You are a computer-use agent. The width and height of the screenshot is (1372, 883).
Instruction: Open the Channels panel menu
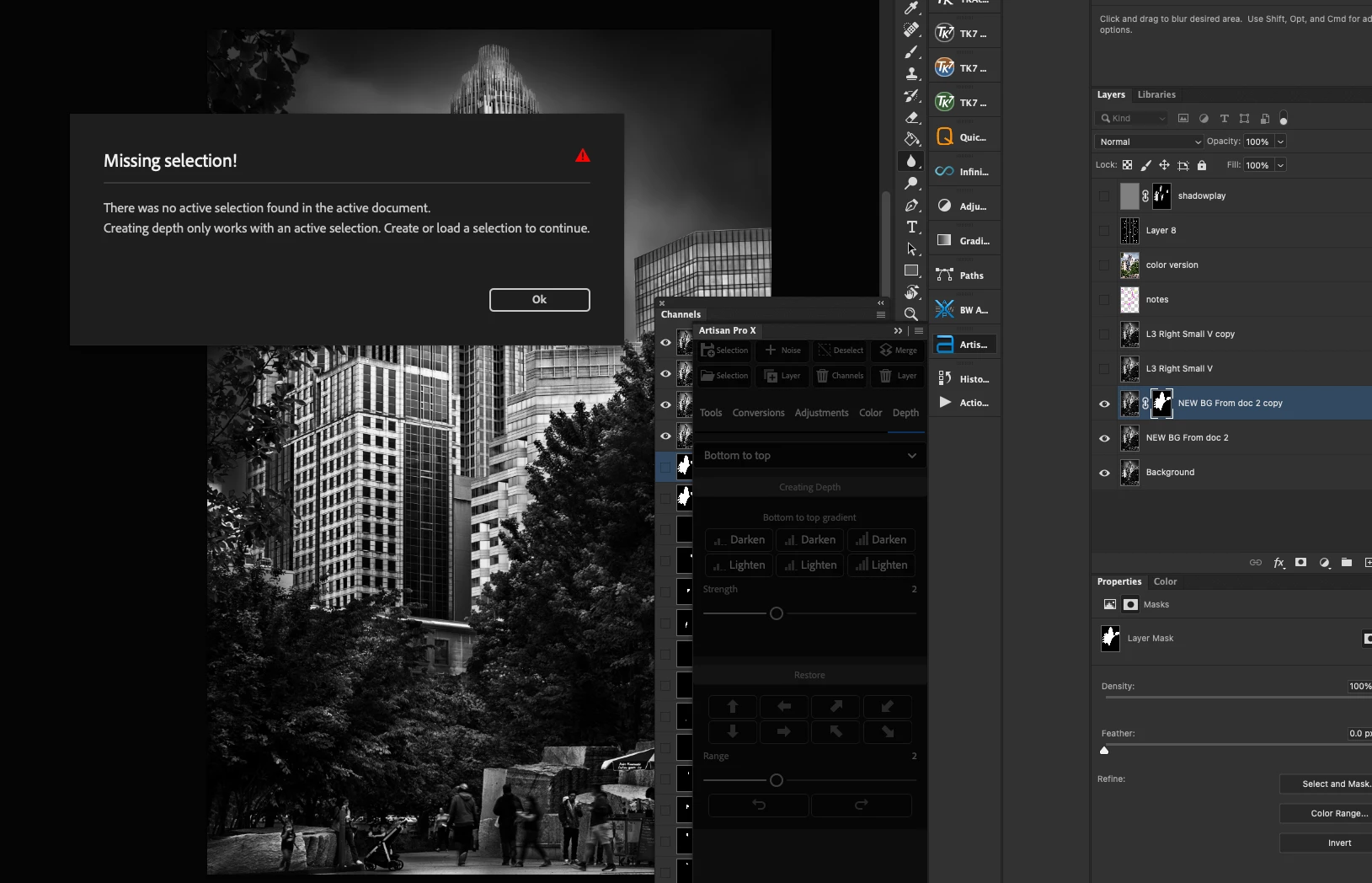[881, 315]
